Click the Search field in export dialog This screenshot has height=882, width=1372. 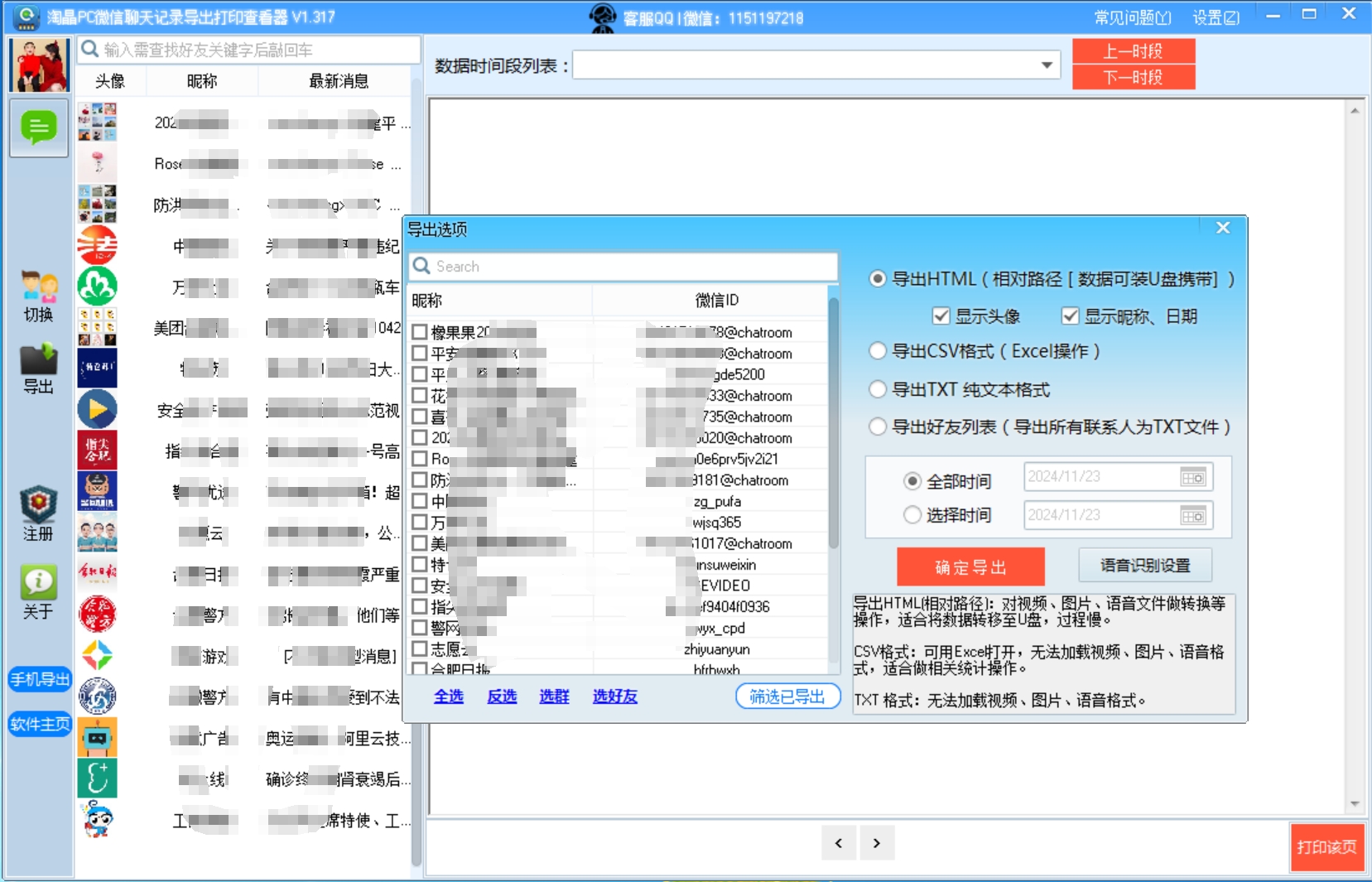(624, 266)
